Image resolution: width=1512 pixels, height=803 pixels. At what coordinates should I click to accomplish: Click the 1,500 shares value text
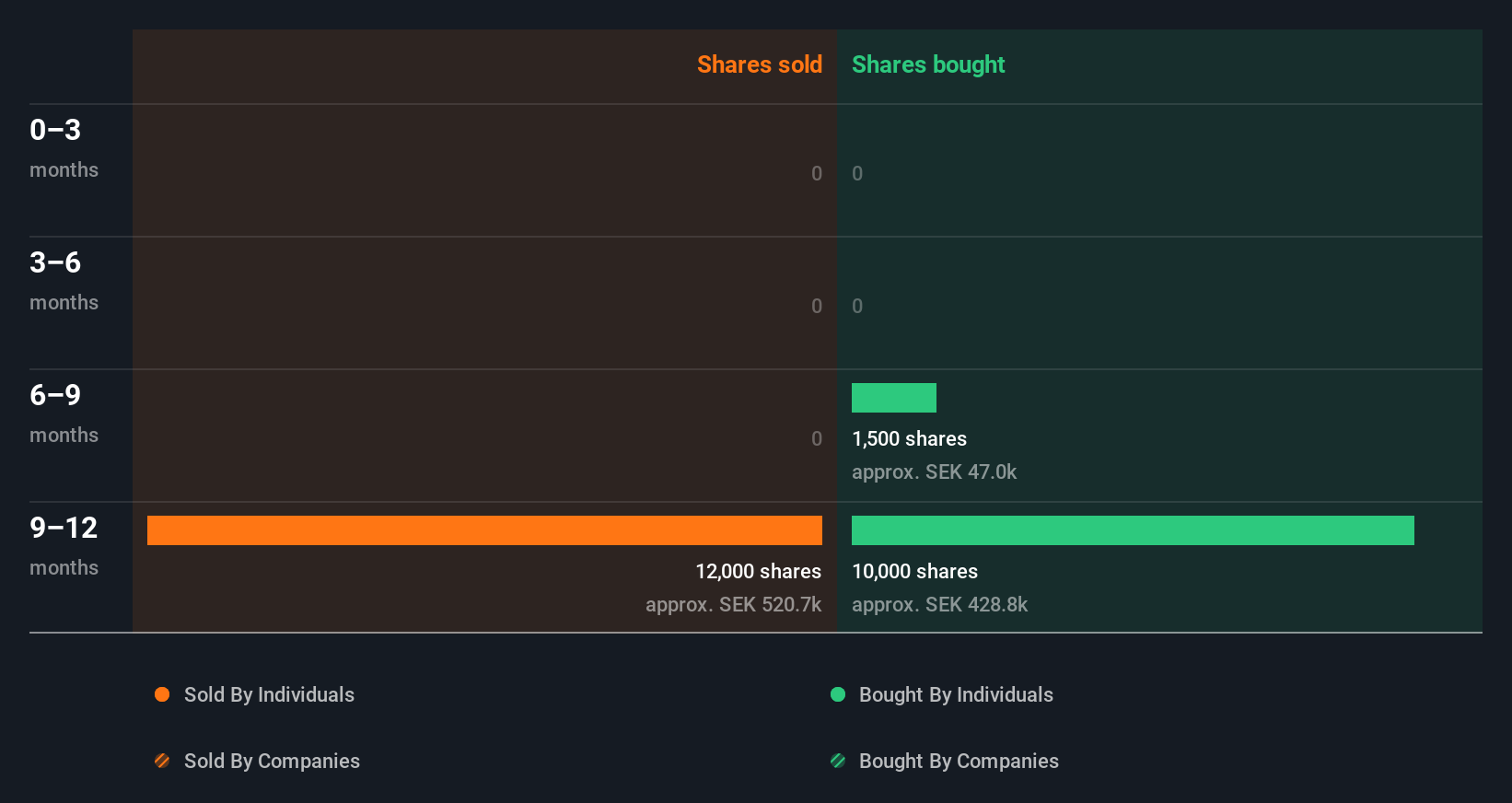909,438
